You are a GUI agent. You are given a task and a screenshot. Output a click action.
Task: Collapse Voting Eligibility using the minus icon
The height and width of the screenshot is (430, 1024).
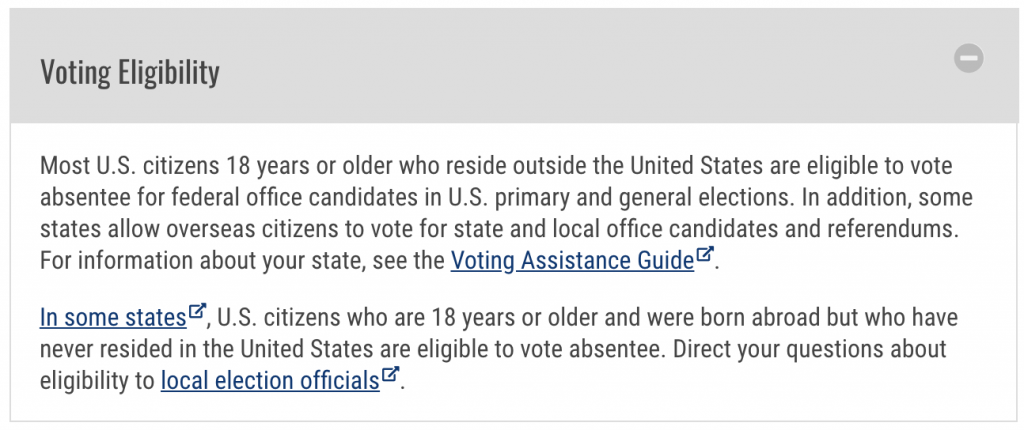(x=968, y=58)
